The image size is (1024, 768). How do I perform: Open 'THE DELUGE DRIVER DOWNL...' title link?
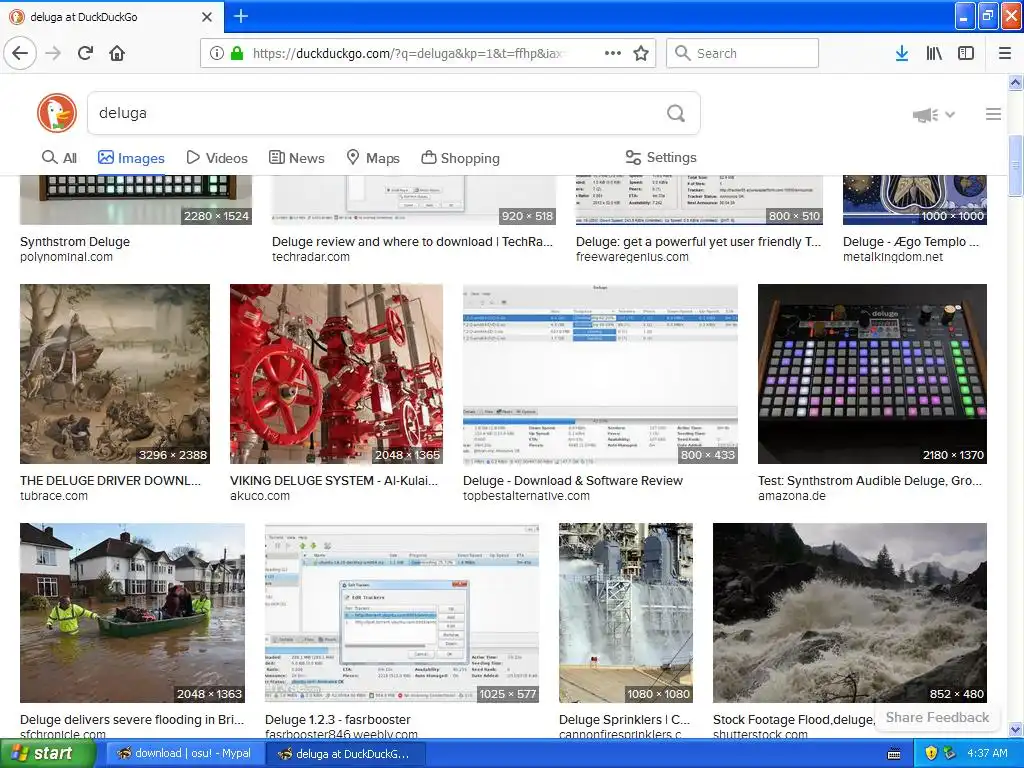pos(110,481)
